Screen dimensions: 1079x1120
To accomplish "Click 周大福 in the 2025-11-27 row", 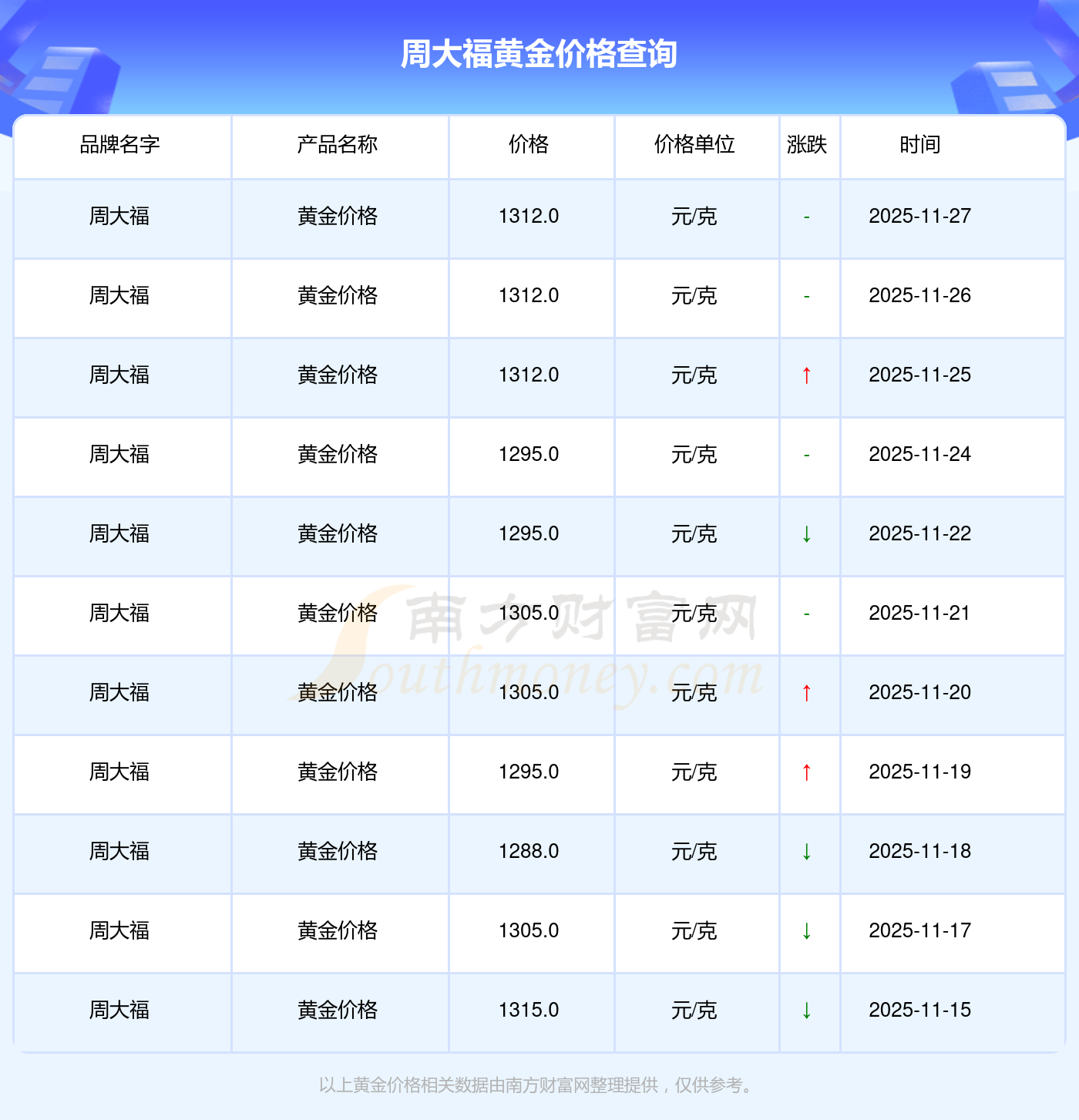I will (120, 217).
